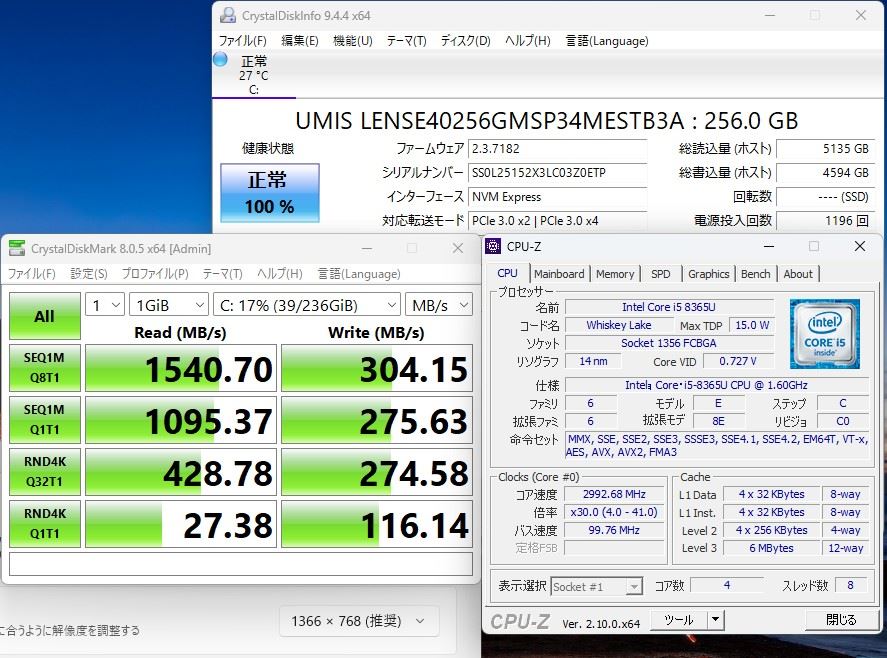Click the power-on count value 1196 回

(825, 221)
